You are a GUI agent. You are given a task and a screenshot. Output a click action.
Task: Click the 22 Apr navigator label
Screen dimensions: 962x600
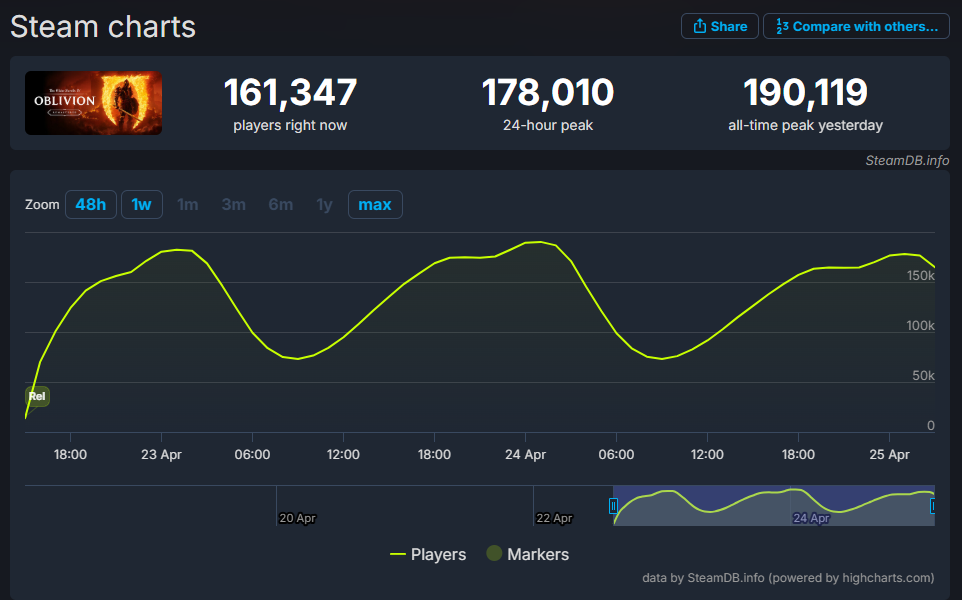click(x=554, y=518)
